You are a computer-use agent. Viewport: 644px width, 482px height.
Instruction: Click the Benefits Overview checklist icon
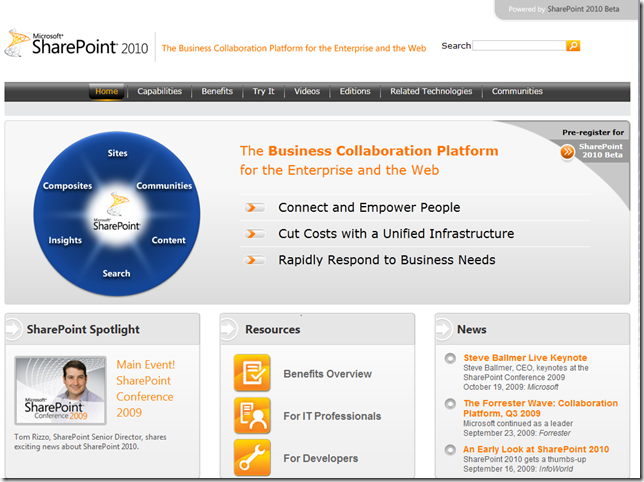click(x=252, y=373)
